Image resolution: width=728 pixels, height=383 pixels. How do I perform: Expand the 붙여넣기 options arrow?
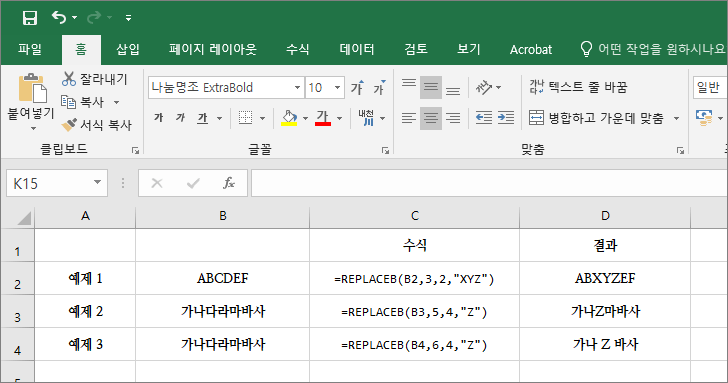(32, 129)
